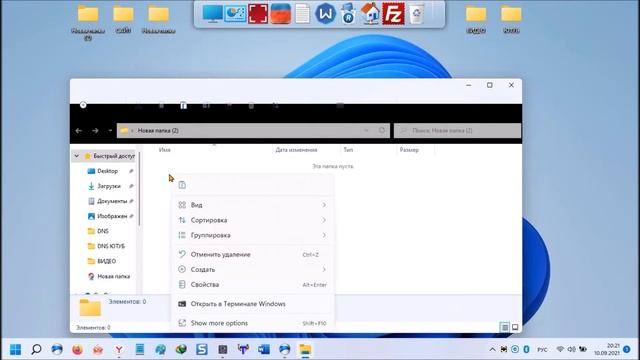Viewport: 640px width, 360px height.
Task: Launch the red screen capture dock icon
Action: (258, 14)
